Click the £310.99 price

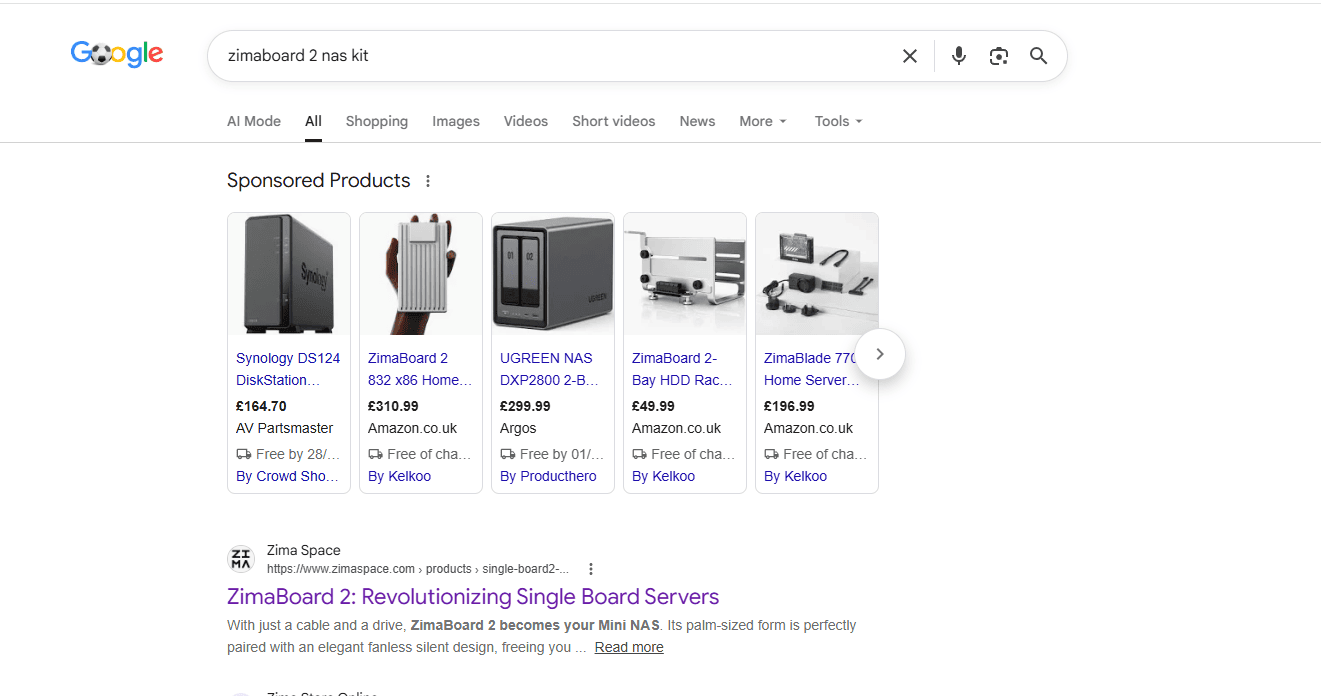click(x=393, y=406)
